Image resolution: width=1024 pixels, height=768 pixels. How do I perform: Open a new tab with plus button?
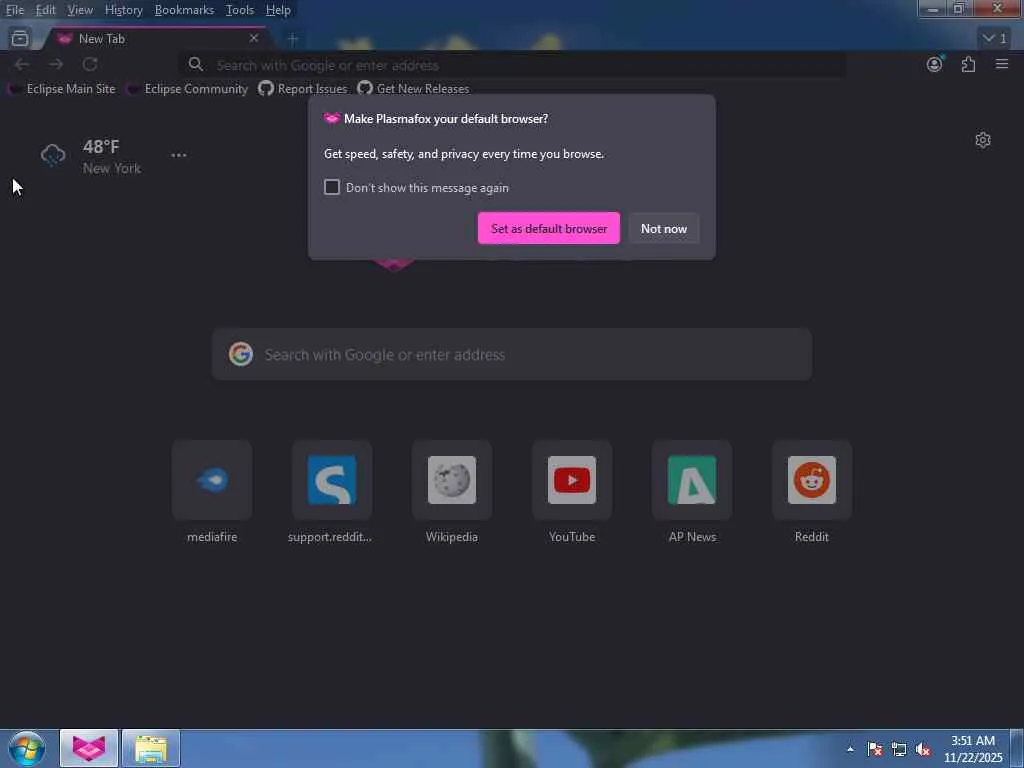click(x=293, y=39)
